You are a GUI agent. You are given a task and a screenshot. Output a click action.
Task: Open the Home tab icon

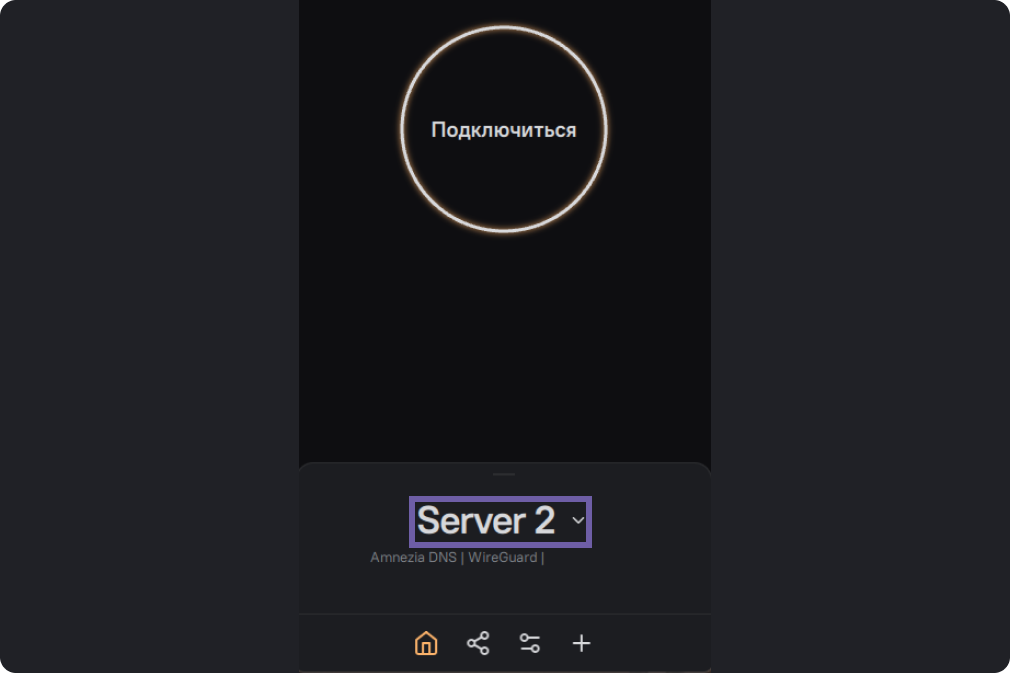426,643
